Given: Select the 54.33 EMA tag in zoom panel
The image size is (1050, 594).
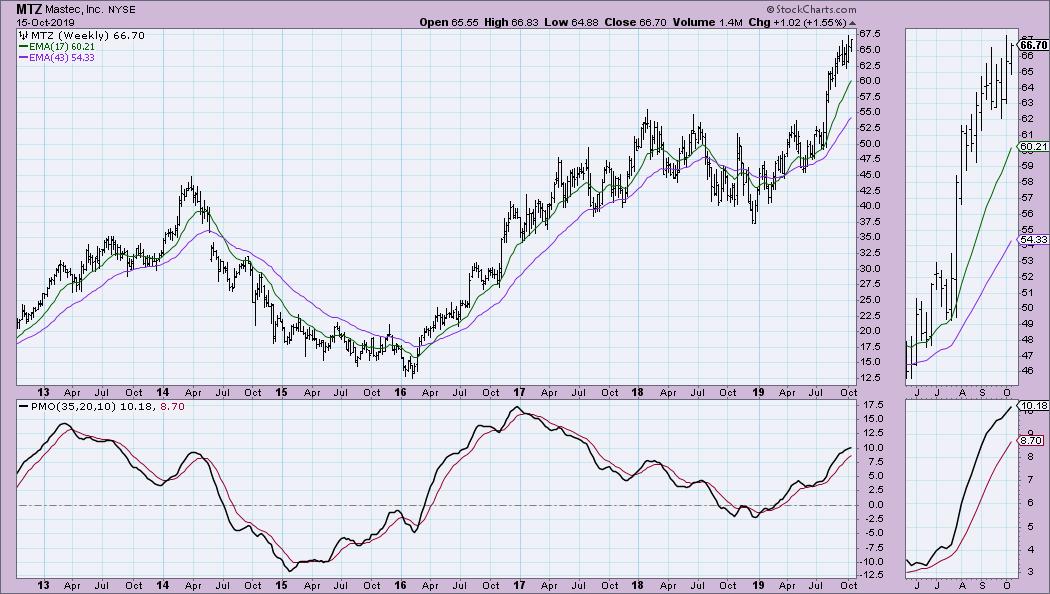Looking at the screenshot, I should [x=1033, y=240].
